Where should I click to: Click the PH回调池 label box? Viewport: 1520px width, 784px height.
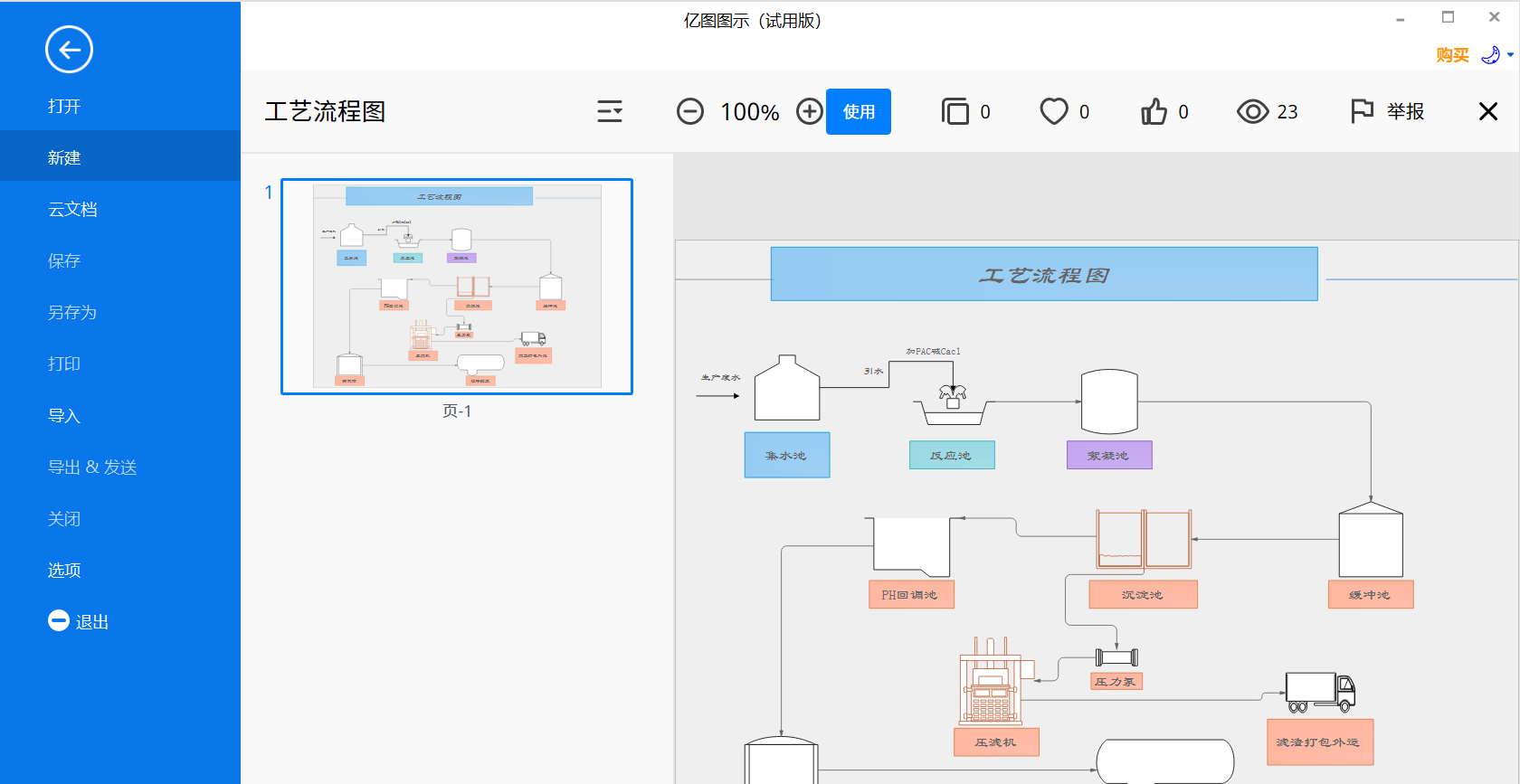(911, 594)
